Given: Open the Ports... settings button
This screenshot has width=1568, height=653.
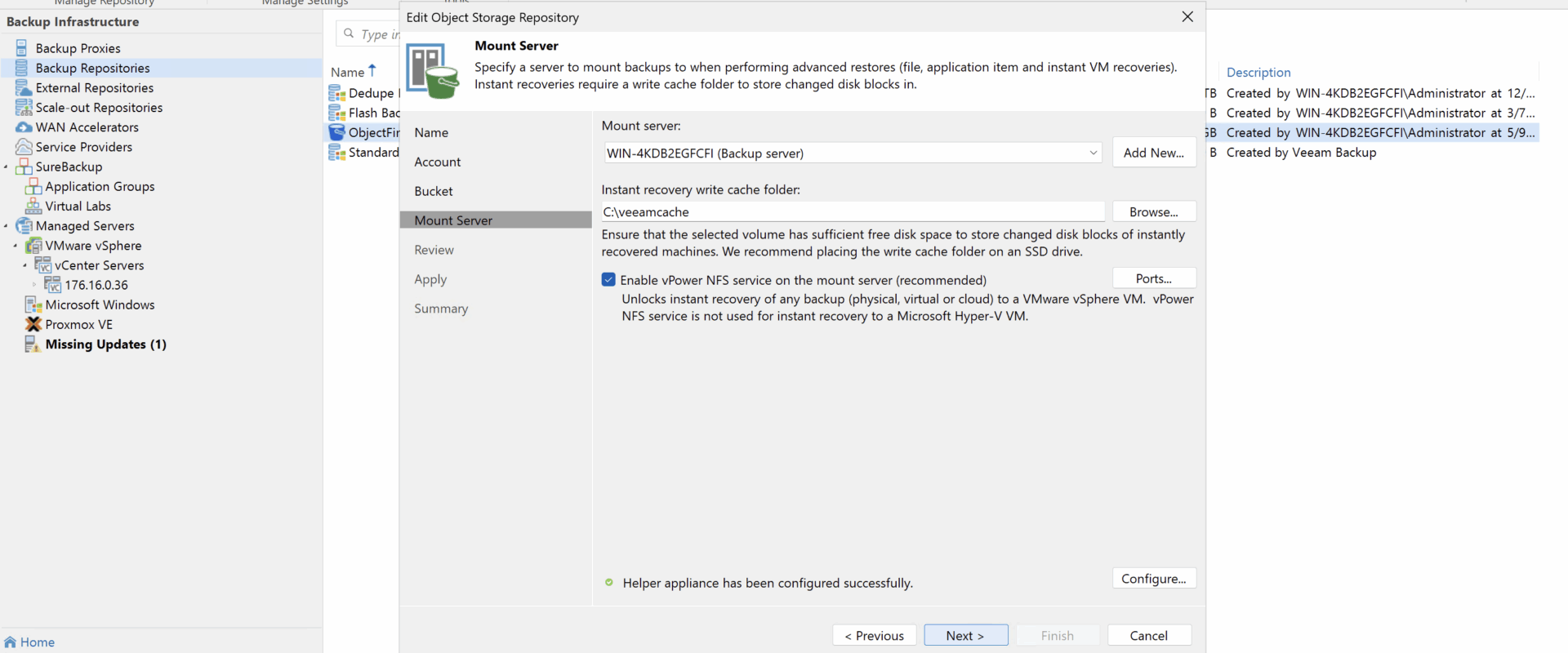Looking at the screenshot, I should 1154,278.
